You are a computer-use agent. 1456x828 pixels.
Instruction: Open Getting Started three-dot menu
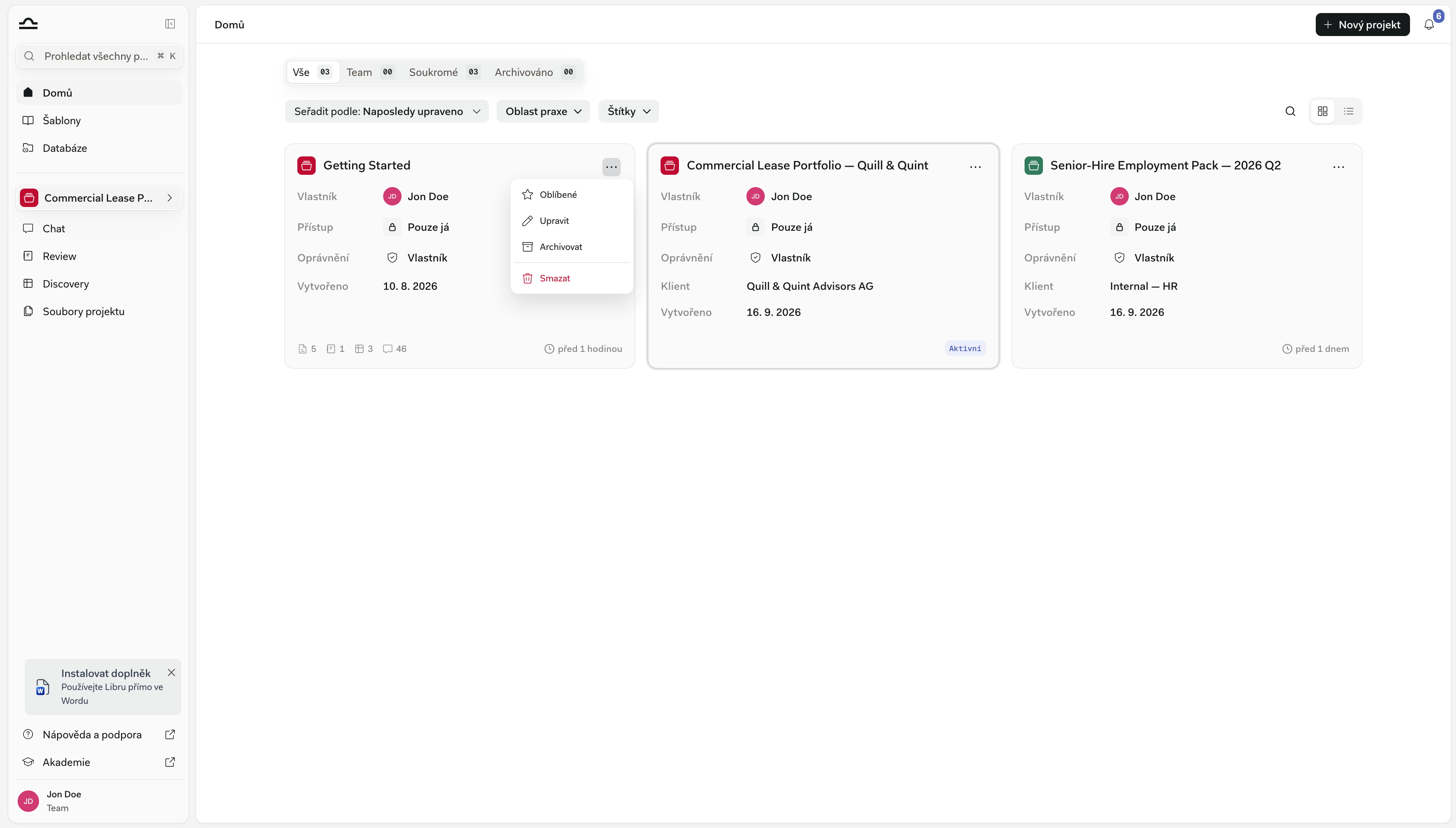(x=612, y=167)
